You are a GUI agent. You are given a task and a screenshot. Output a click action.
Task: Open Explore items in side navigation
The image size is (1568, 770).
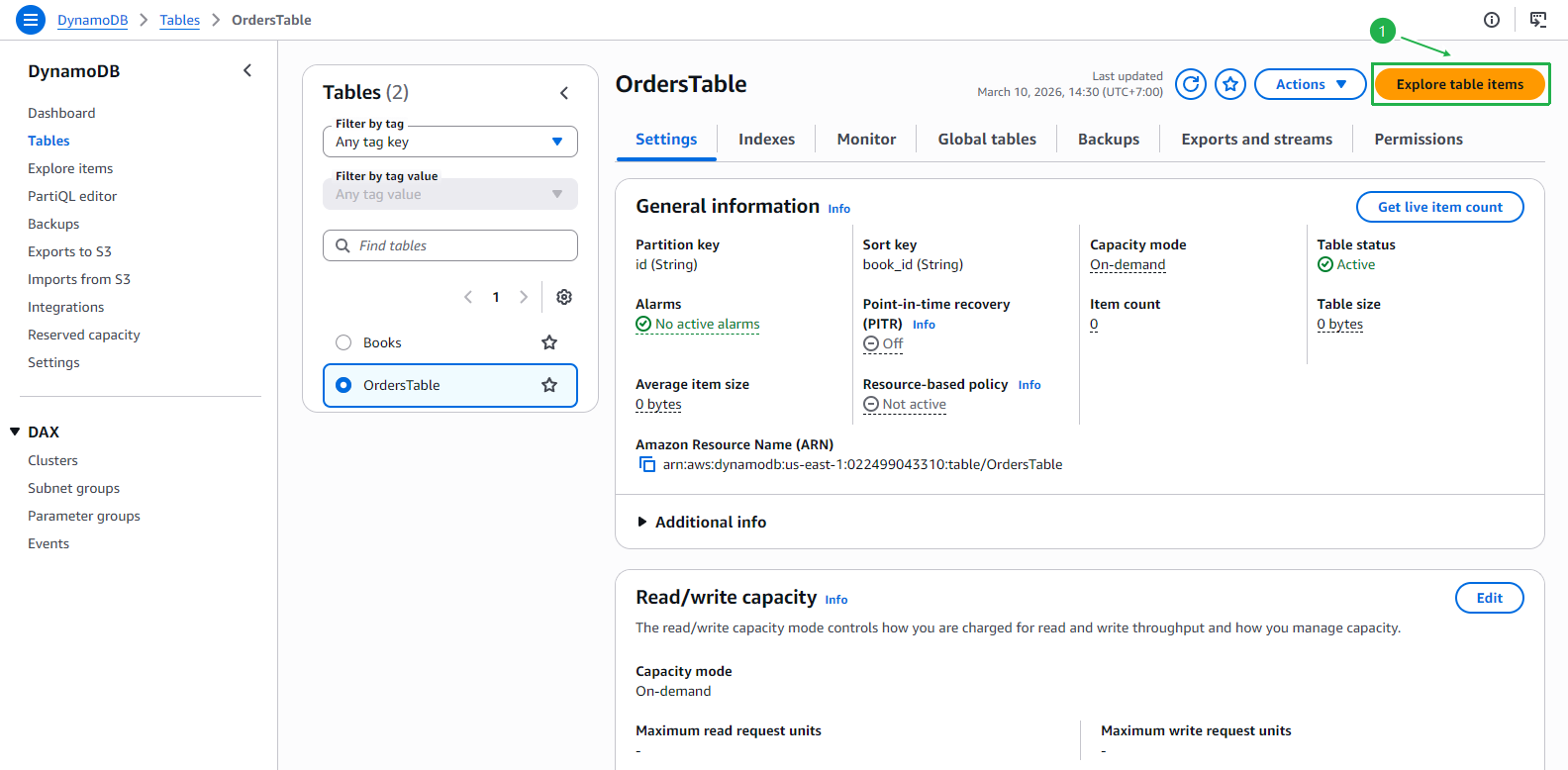pos(70,168)
